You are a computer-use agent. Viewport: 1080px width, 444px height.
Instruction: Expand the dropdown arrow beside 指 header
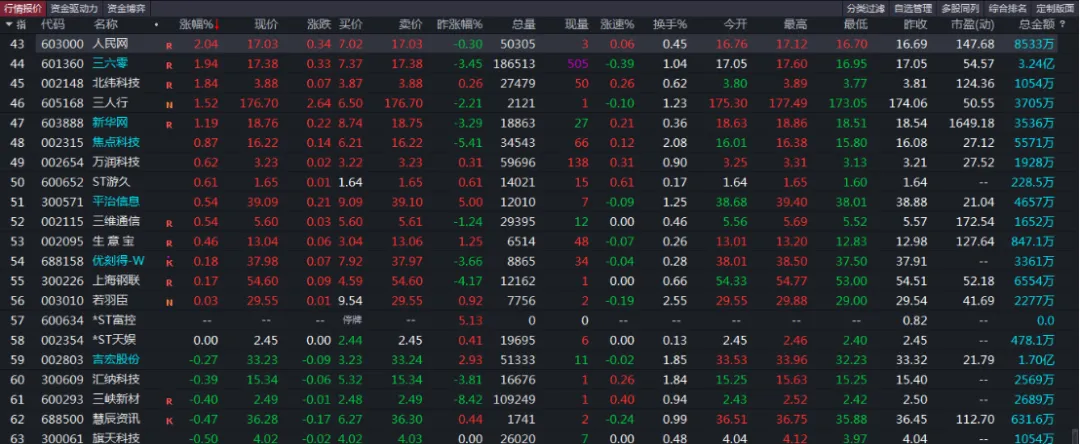point(8,24)
